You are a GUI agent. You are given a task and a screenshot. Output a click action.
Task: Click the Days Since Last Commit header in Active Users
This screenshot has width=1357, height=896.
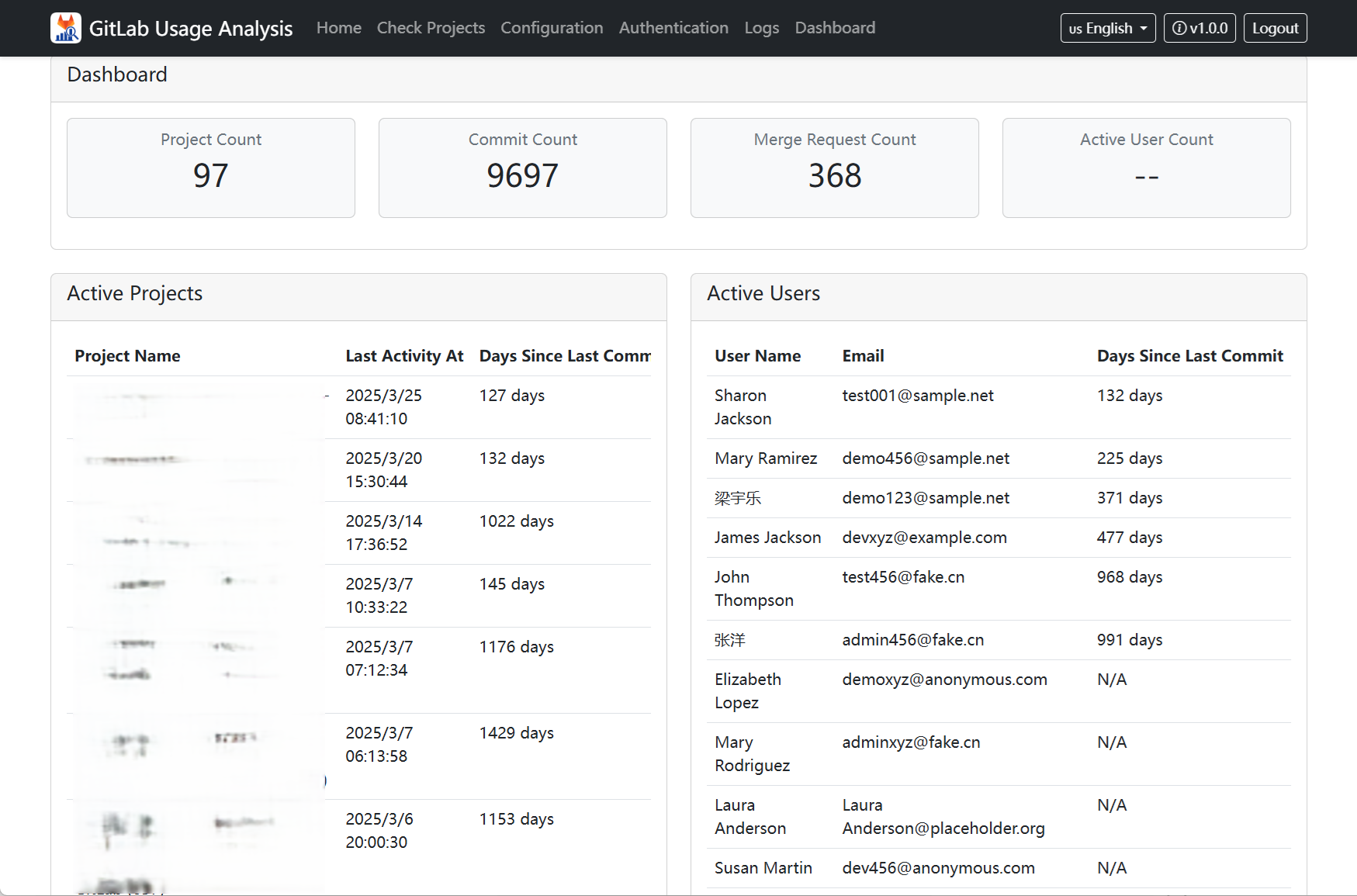[x=1189, y=356]
